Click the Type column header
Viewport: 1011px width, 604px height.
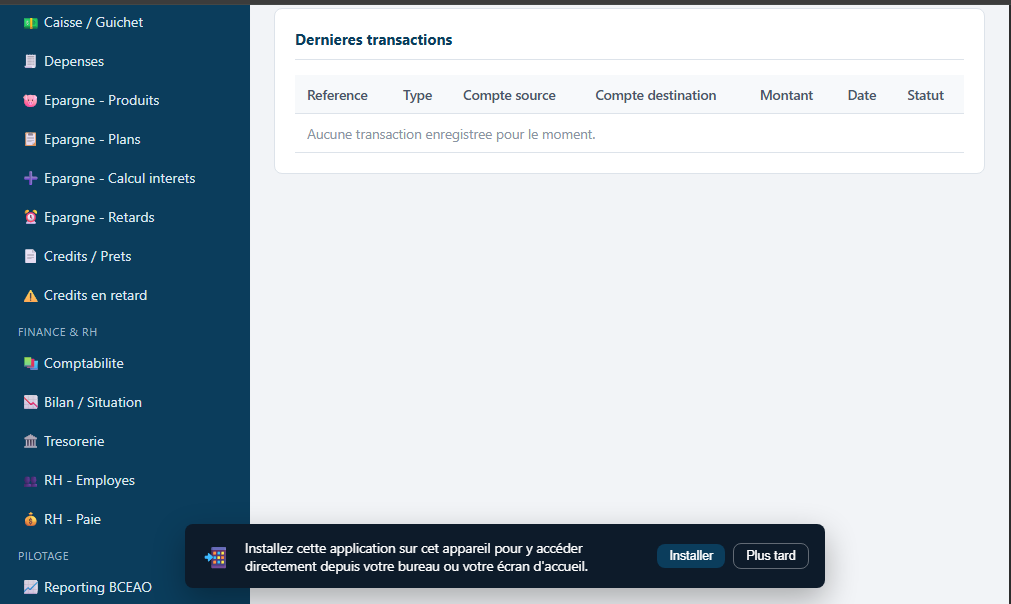(x=417, y=95)
